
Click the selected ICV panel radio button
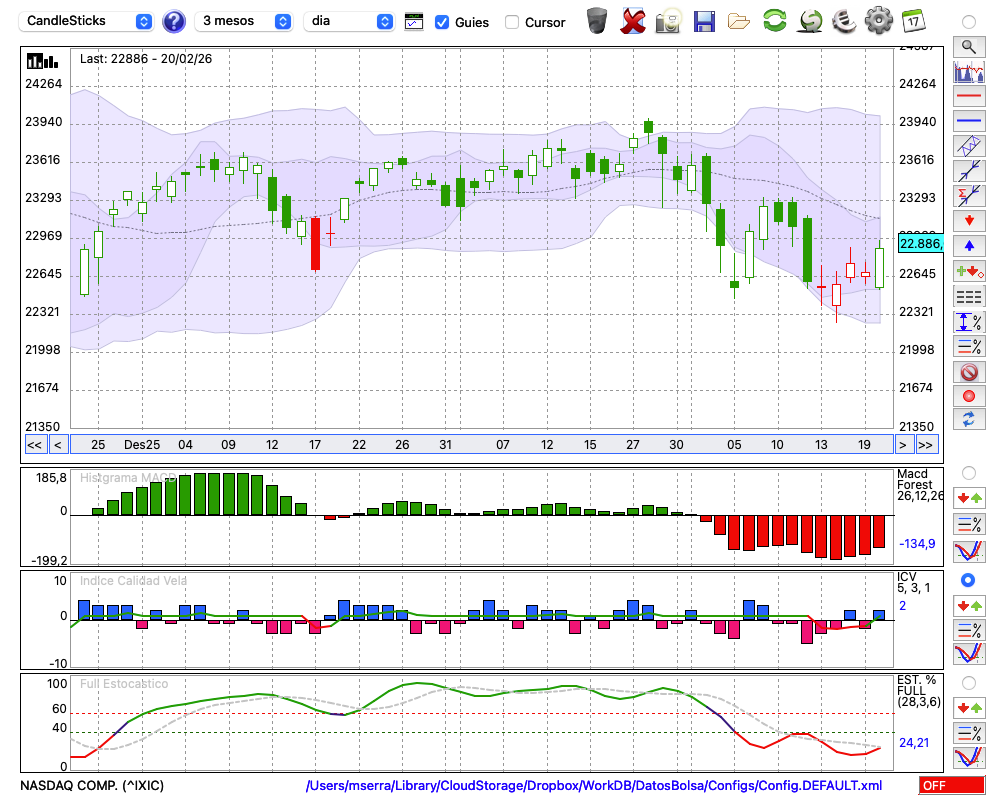tap(968, 580)
